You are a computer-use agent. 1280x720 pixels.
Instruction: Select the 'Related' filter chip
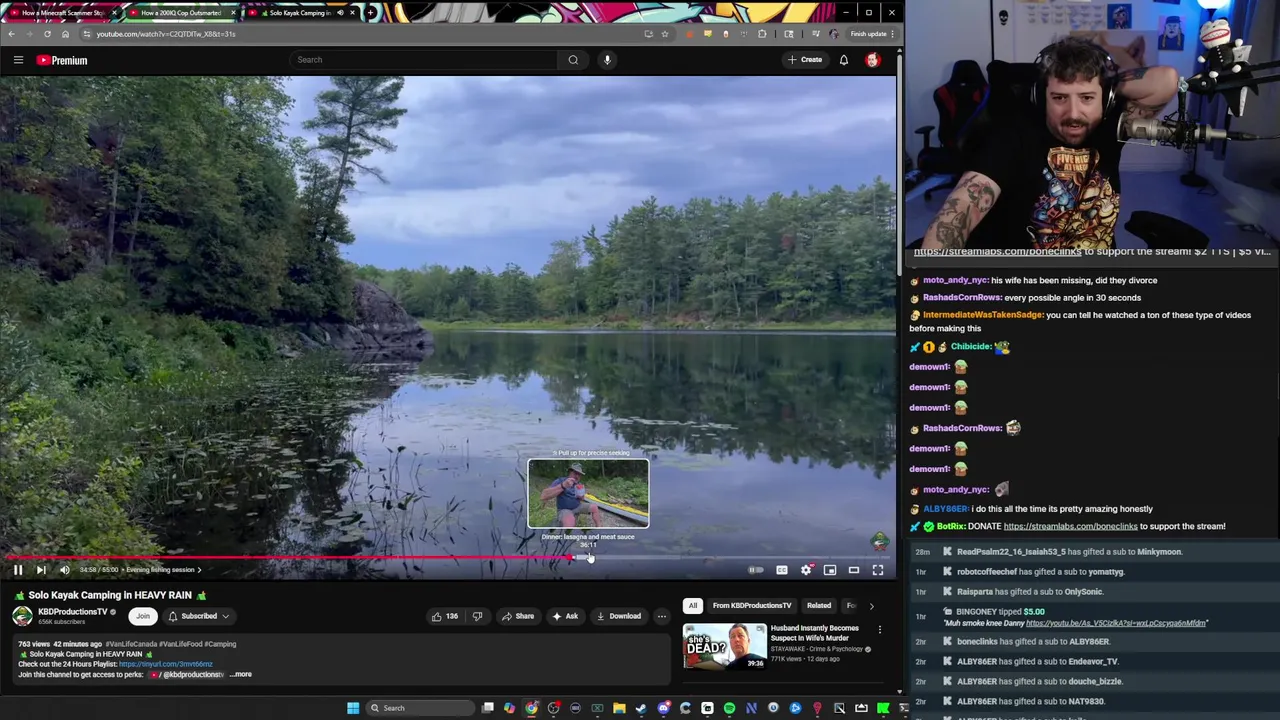point(819,606)
